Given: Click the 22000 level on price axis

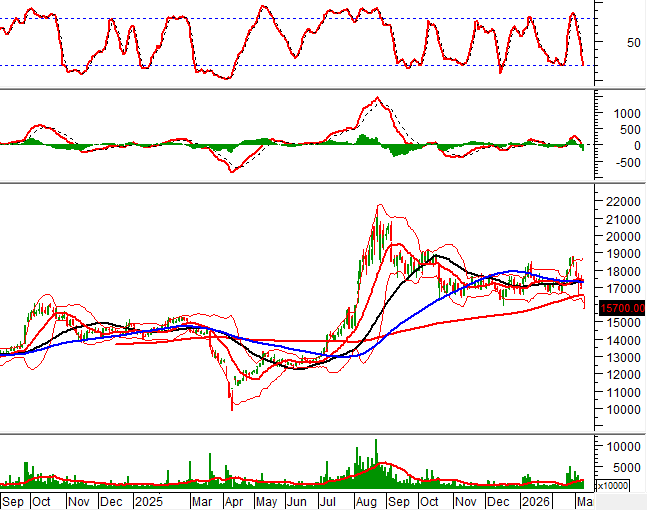Looking at the screenshot, I should tap(622, 202).
